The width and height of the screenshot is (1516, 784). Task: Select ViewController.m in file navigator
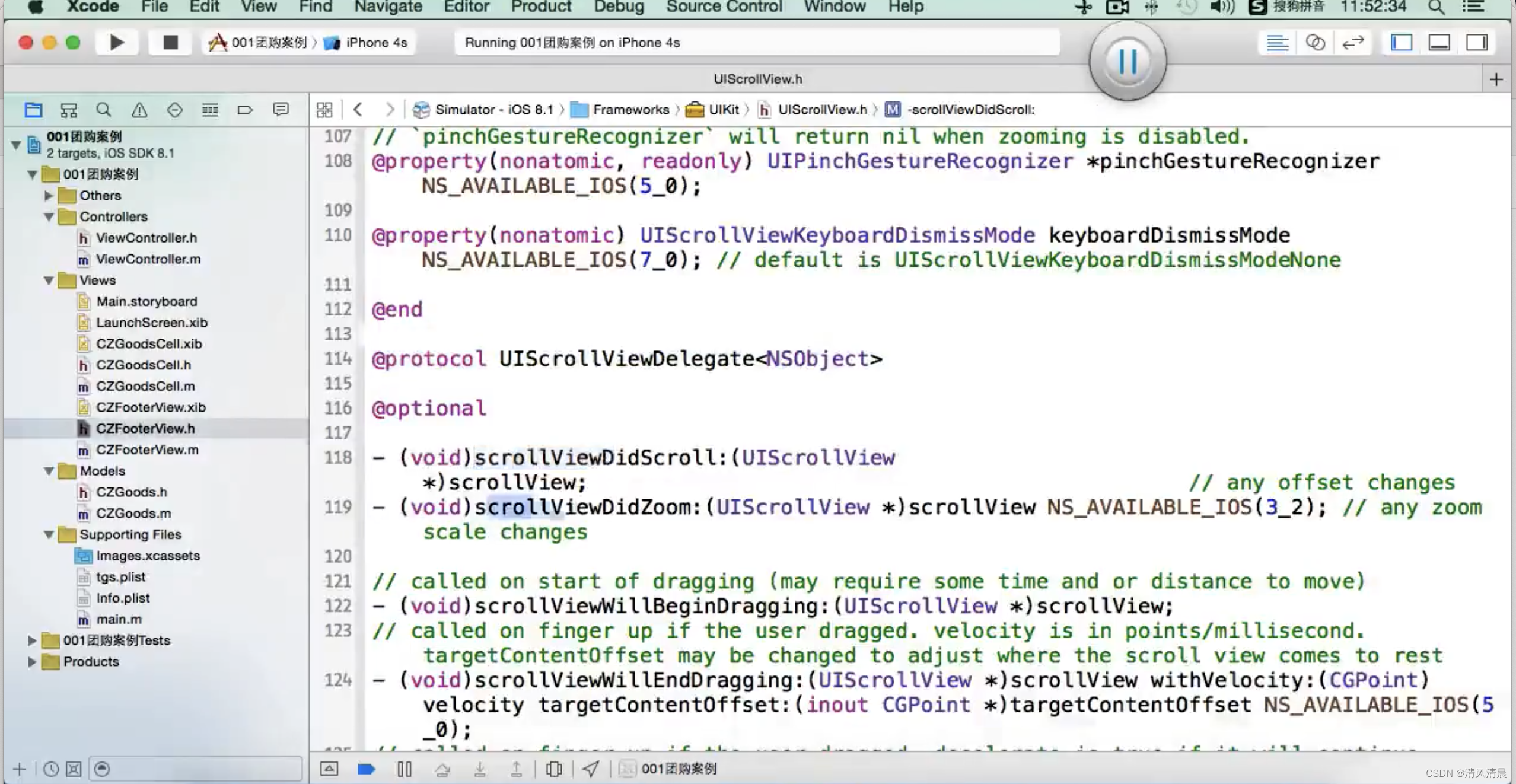(x=148, y=259)
